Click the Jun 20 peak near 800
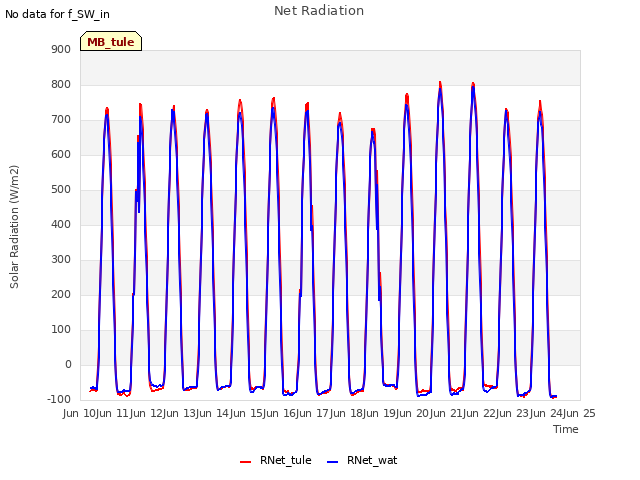 click(440, 85)
